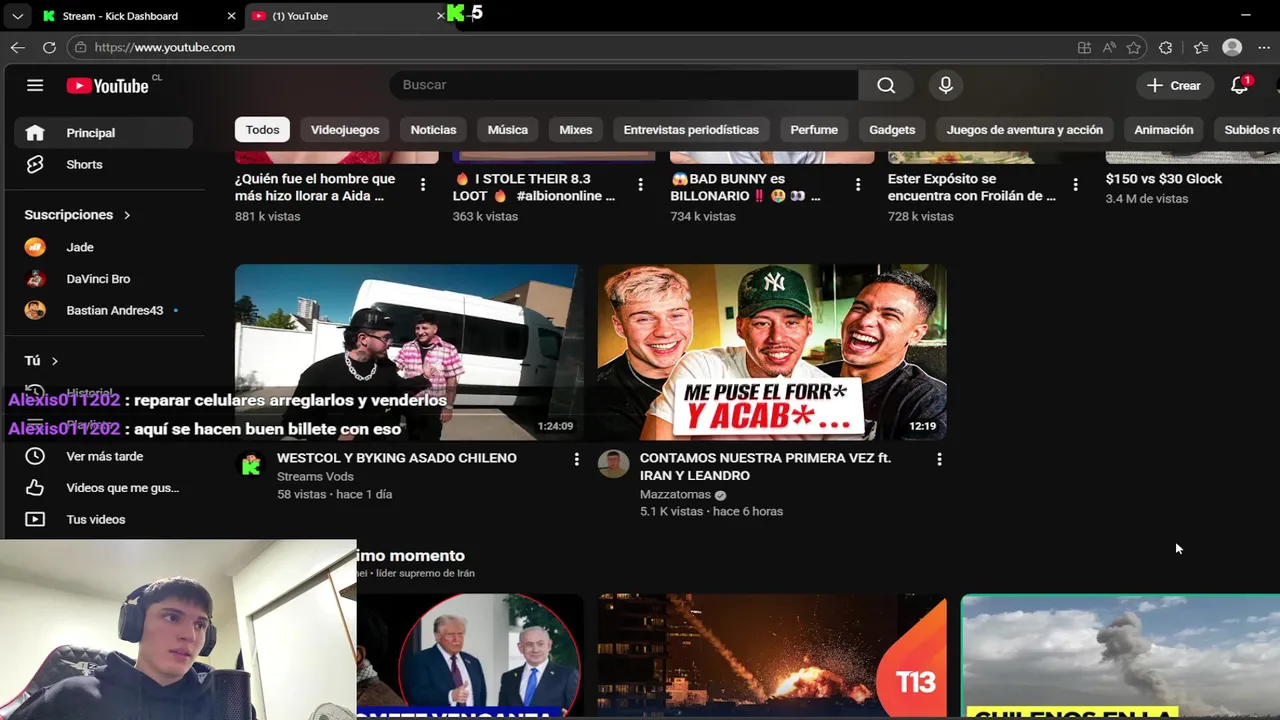The width and height of the screenshot is (1280, 720).
Task: Open options for WESTCOL Y BYKING video
Action: tap(576, 459)
